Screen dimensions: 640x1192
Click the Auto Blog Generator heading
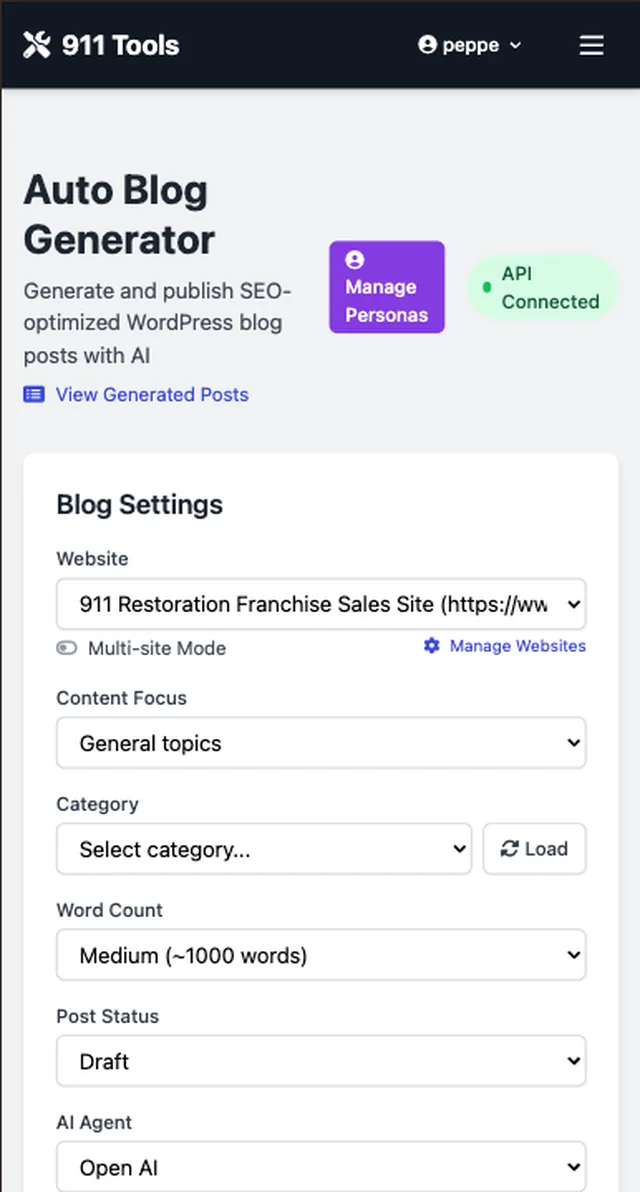coord(119,215)
